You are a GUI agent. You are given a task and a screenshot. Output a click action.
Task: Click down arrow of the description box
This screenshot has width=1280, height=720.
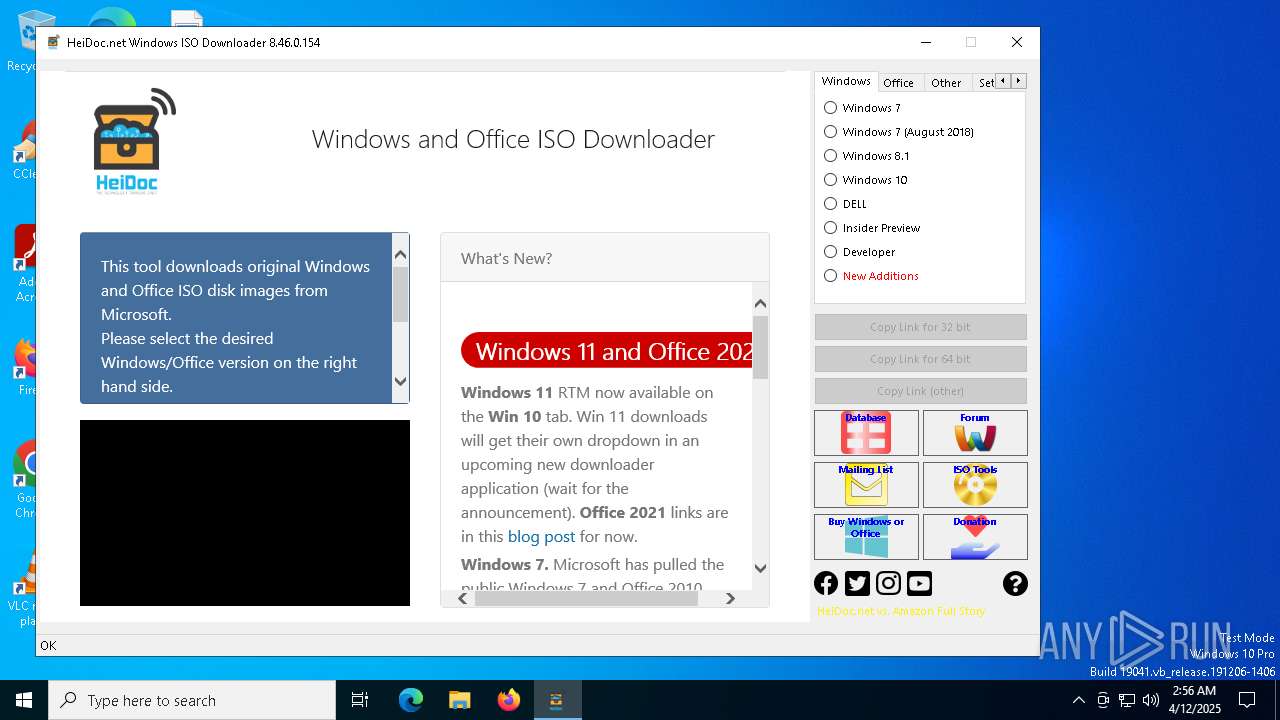click(x=401, y=381)
